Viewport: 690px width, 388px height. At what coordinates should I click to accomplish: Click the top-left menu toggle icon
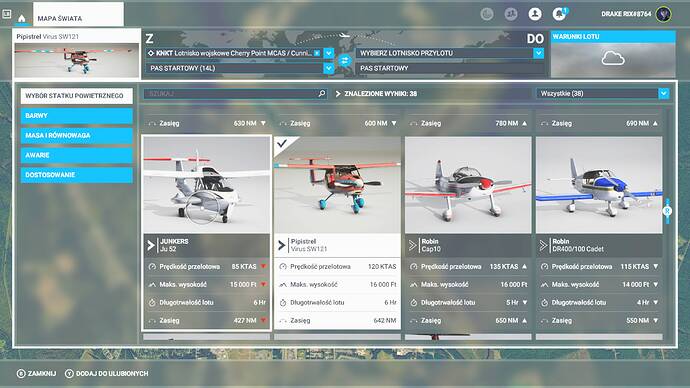7,14
